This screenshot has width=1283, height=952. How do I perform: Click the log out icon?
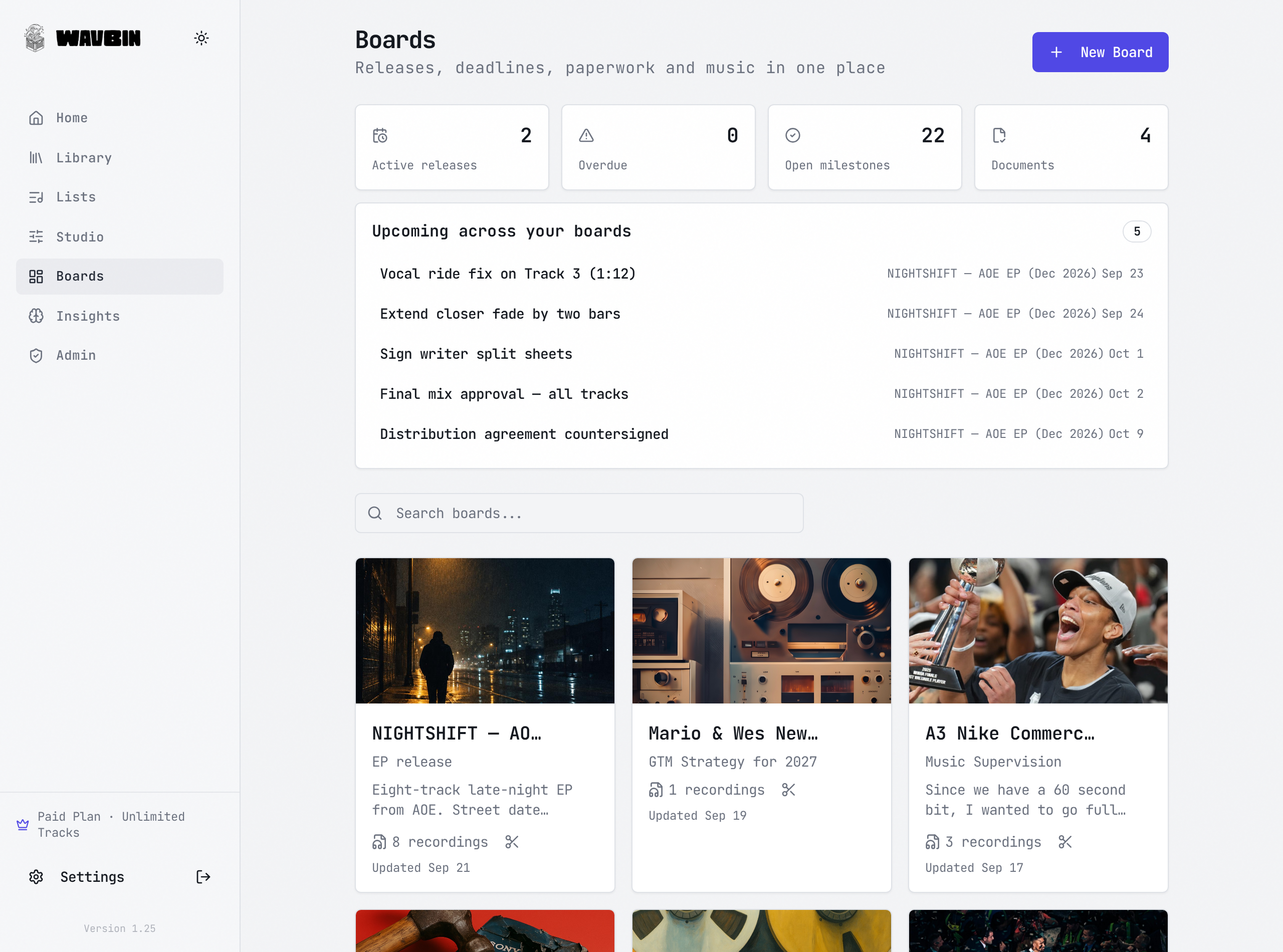203,877
